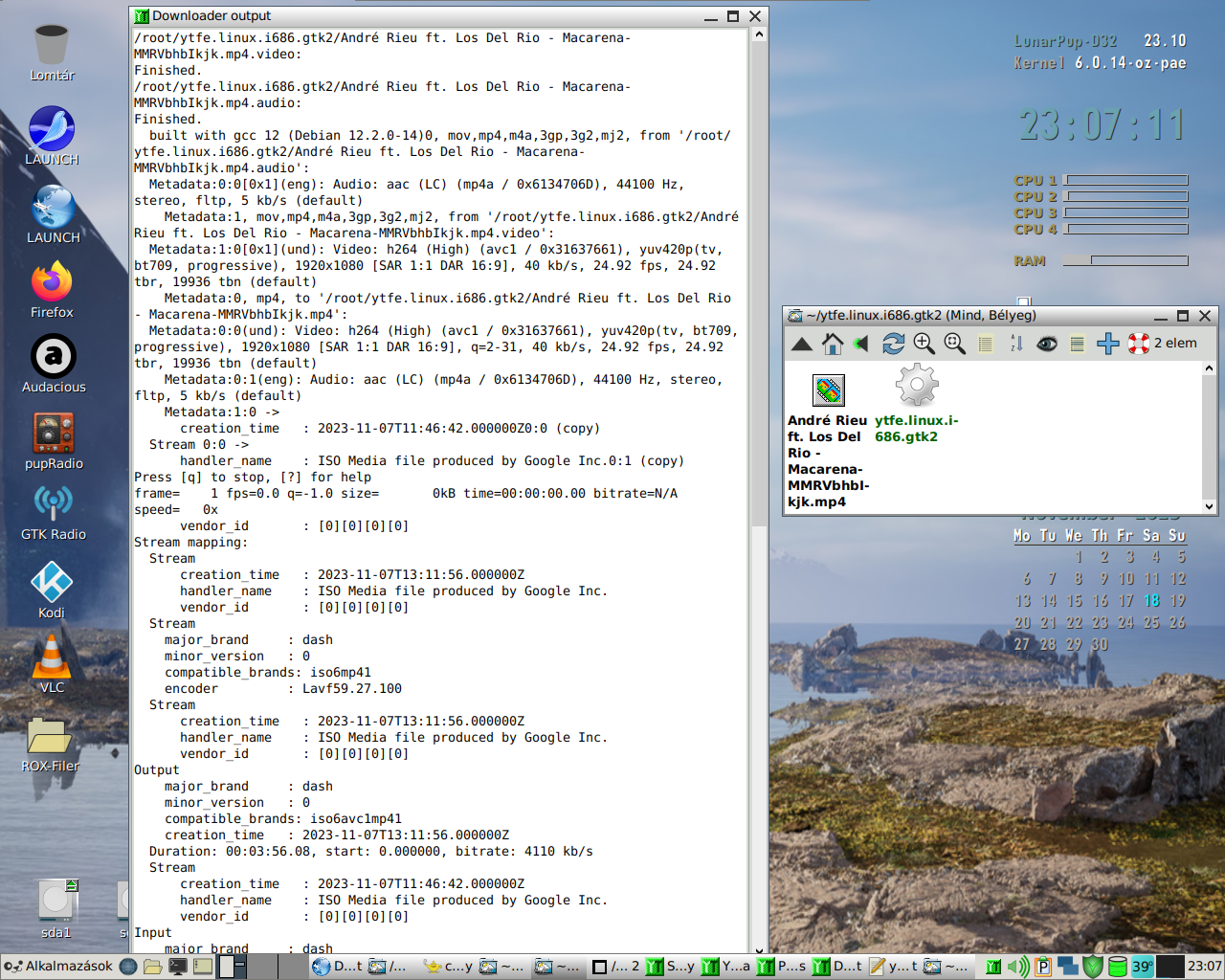Open the Lomtár trash desktop icon

pos(52,53)
